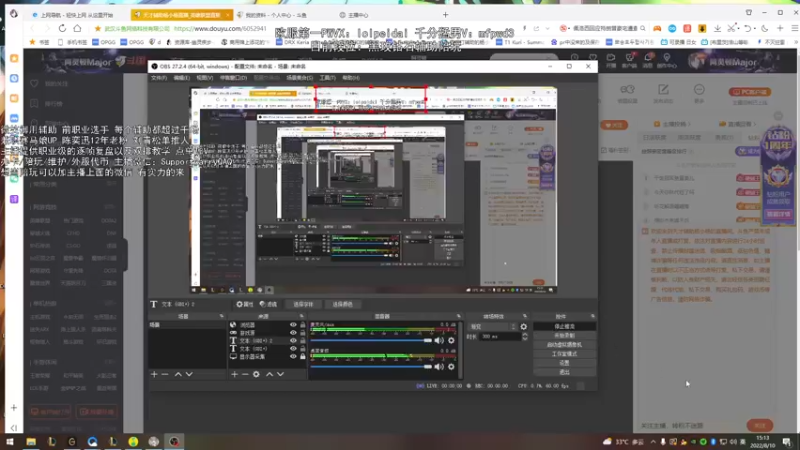The width and height of the screenshot is (800, 450).
Task: Open File Explorer from taskbar
Action: [x=31, y=441]
